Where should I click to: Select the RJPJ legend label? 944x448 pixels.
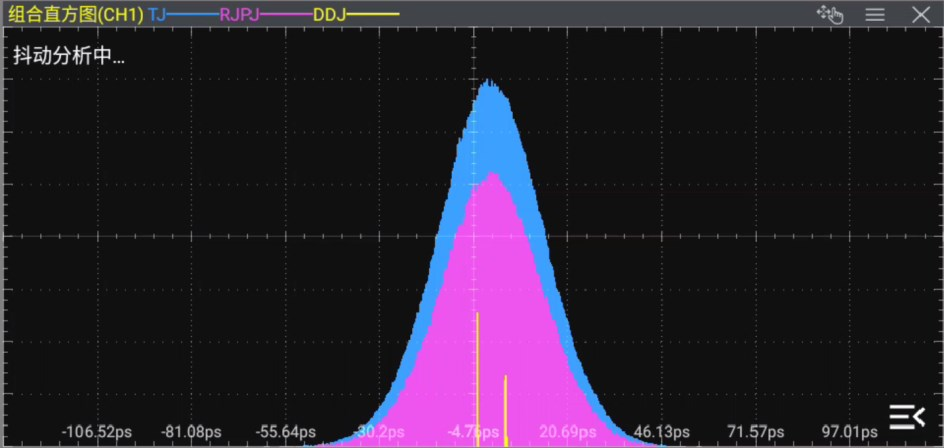click(239, 15)
